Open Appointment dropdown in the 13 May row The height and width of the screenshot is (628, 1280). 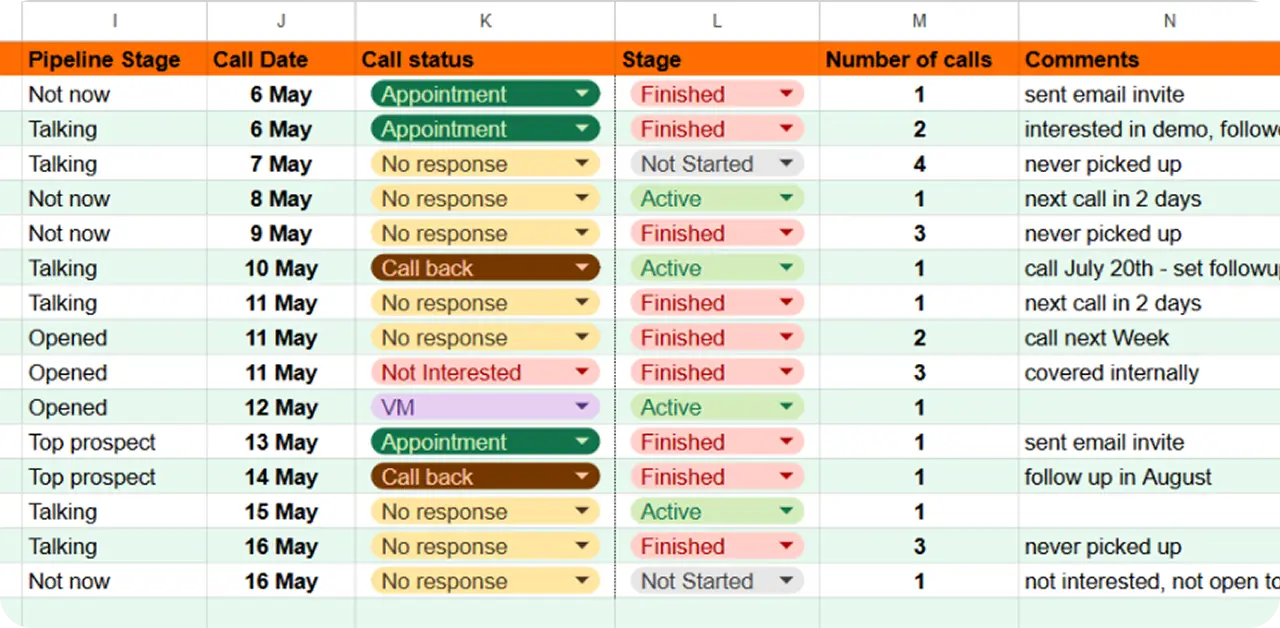[x=582, y=442]
